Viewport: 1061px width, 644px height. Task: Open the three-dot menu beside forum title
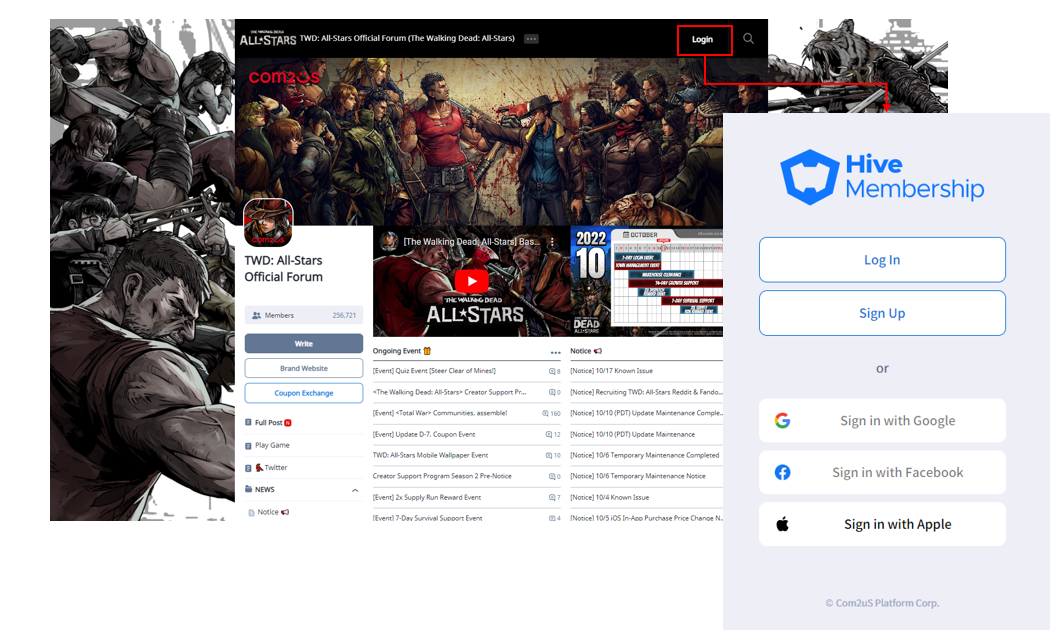coord(531,39)
